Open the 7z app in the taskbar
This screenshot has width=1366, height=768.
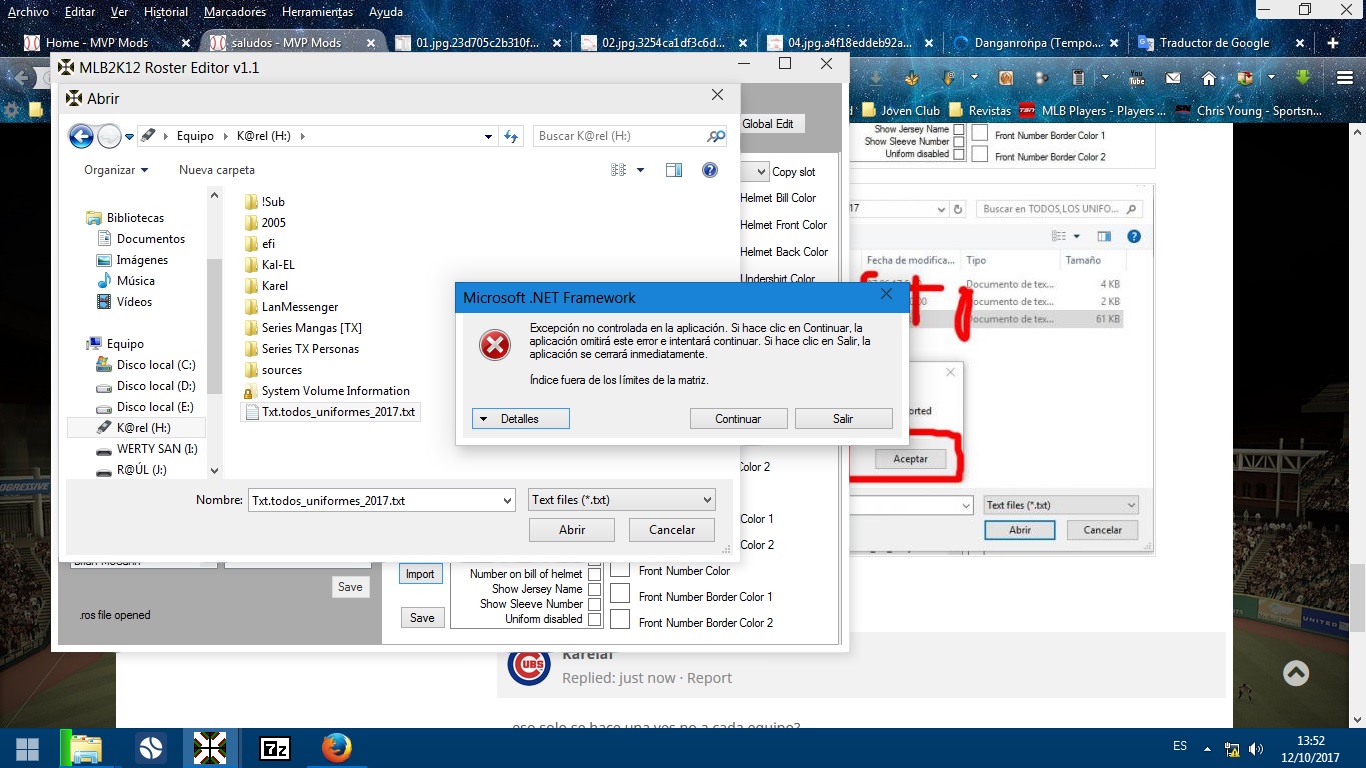274,748
